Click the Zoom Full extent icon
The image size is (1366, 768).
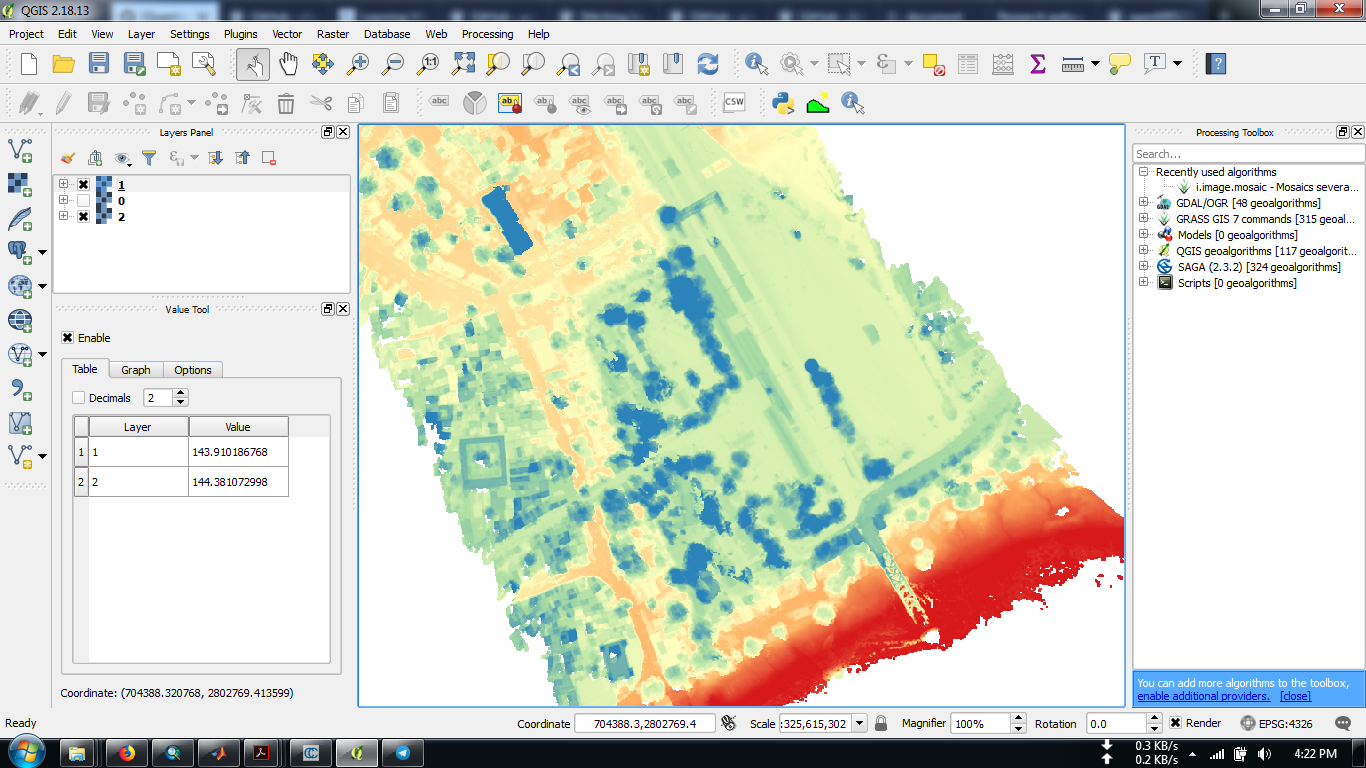point(463,64)
